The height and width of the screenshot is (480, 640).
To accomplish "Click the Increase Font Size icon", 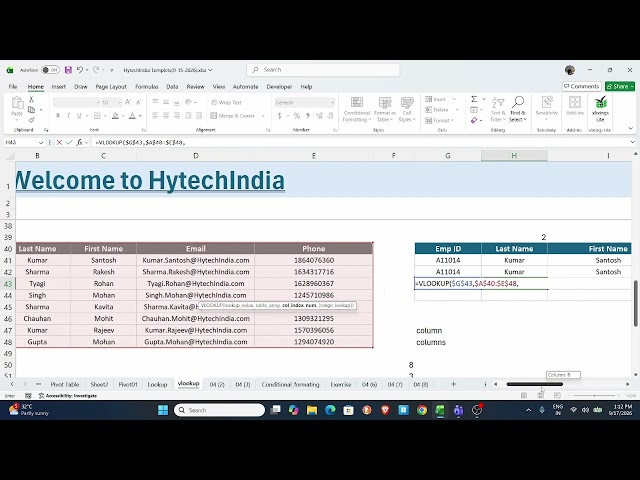I will coord(128,102).
